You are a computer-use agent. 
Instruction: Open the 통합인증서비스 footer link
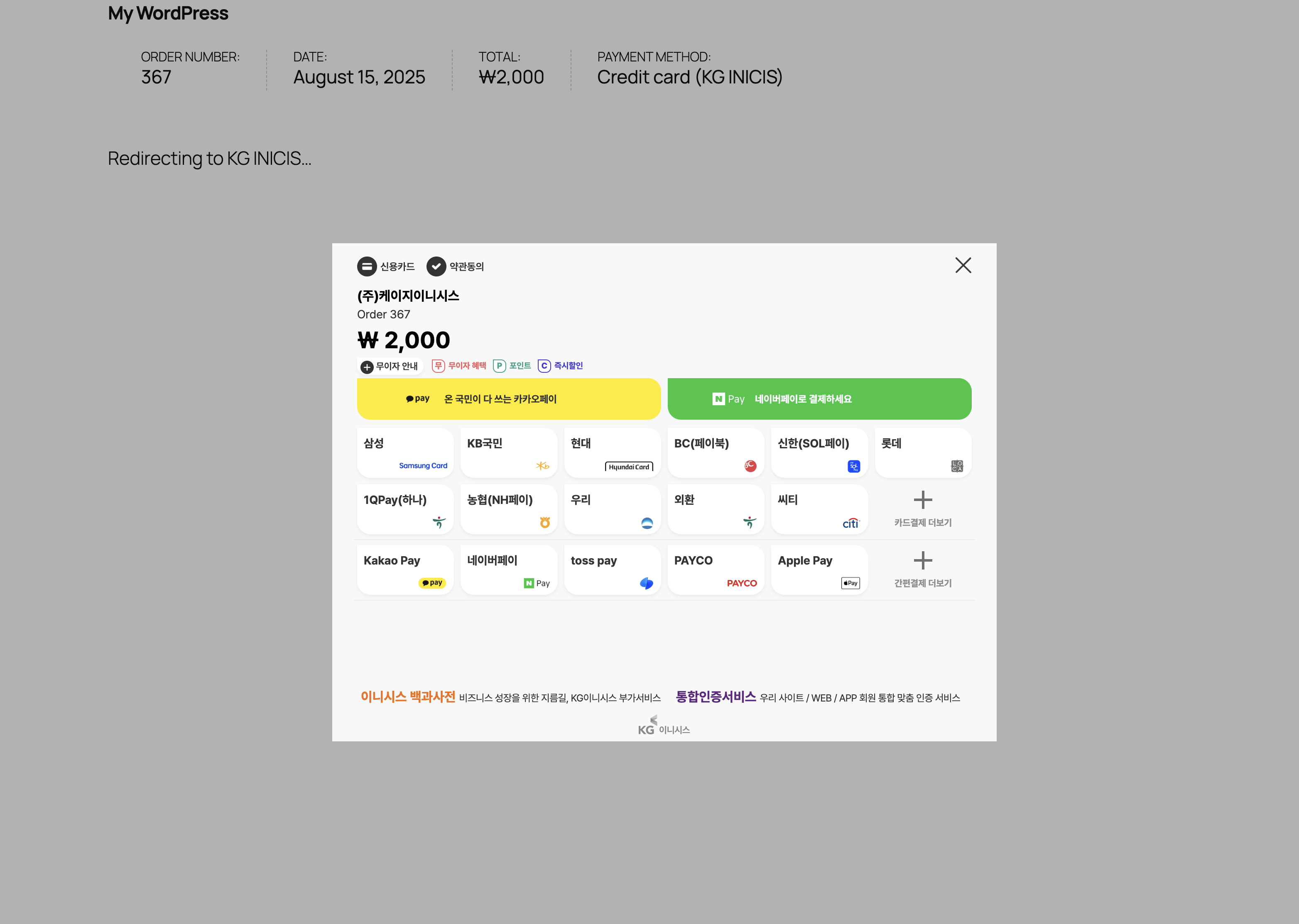click(x=716, y=697)
